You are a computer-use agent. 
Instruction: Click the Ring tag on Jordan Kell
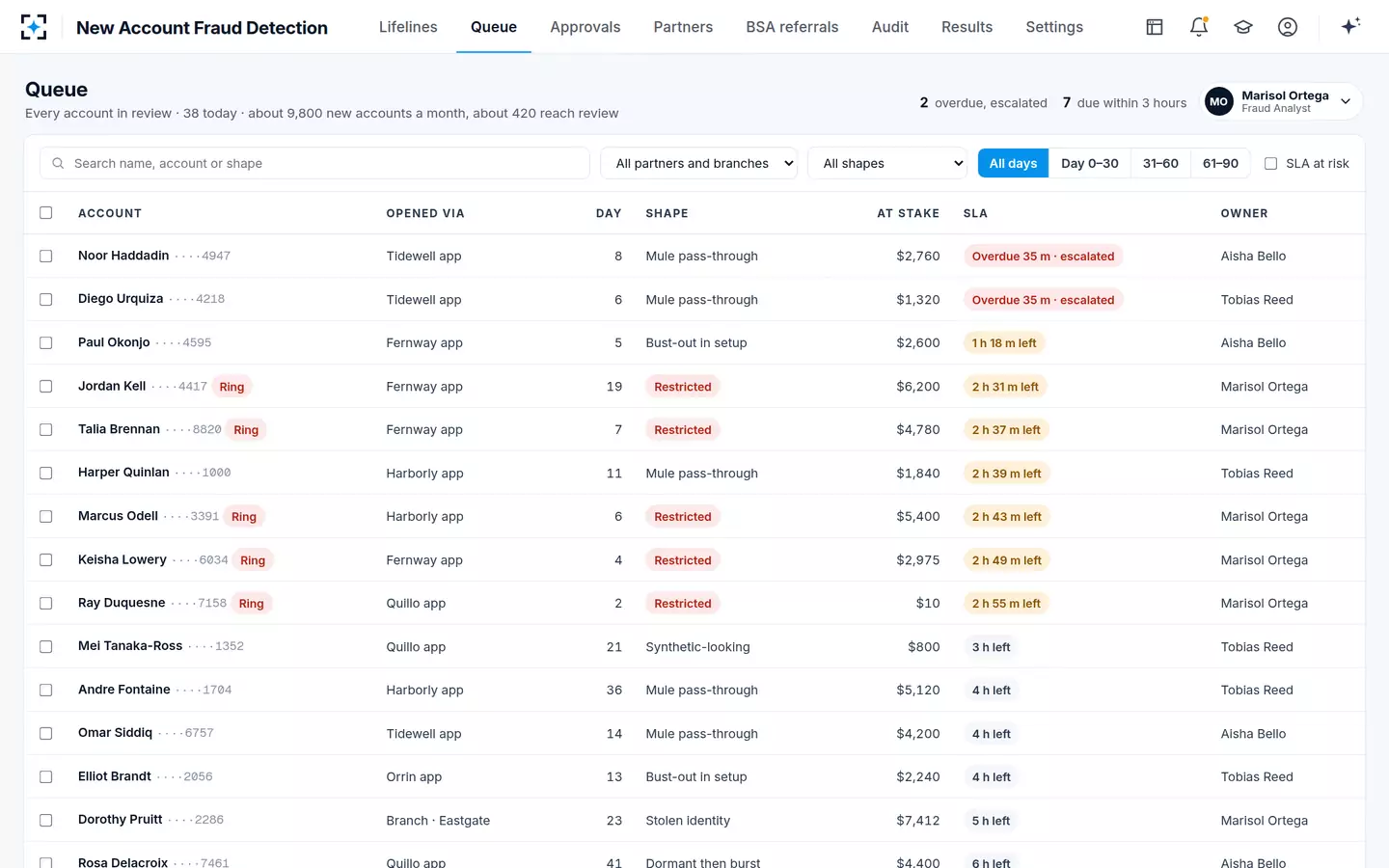click(231, 387)
